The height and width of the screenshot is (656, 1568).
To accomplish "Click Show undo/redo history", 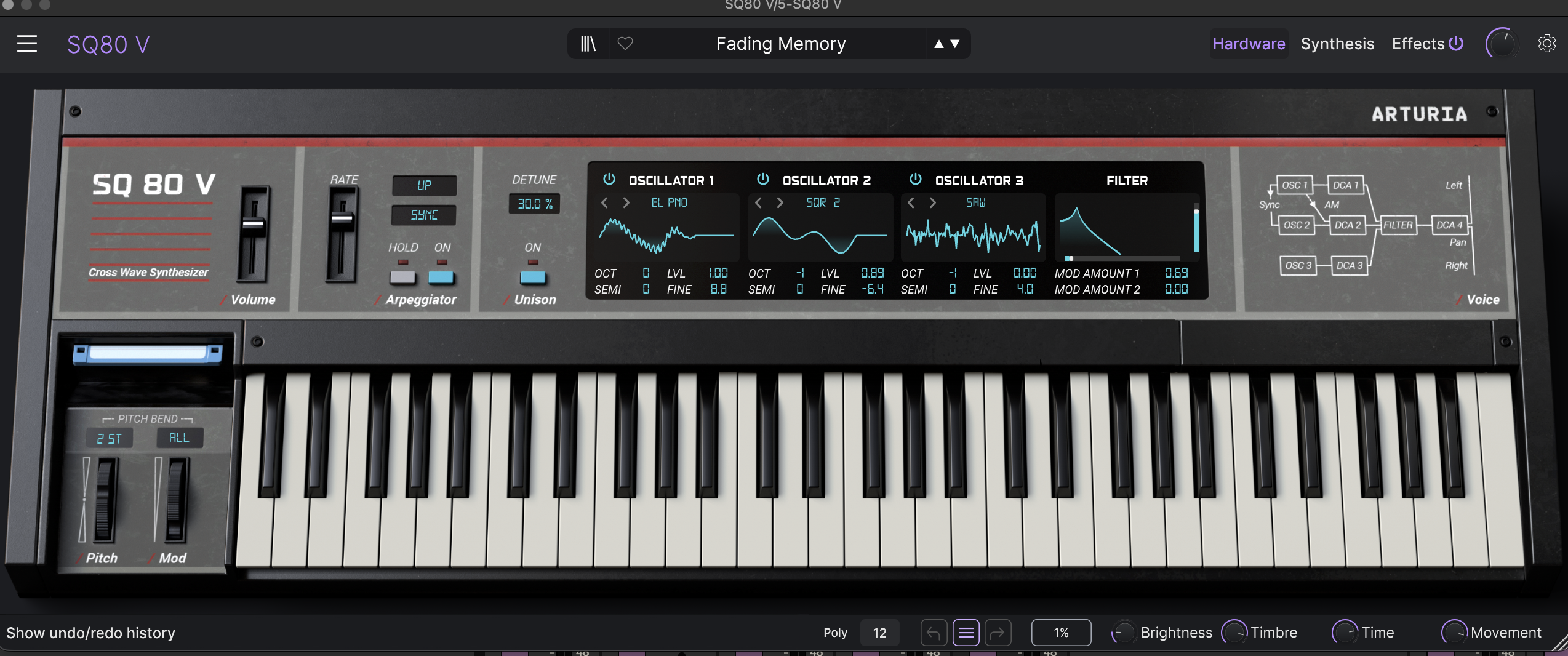I will click(90, 633).
